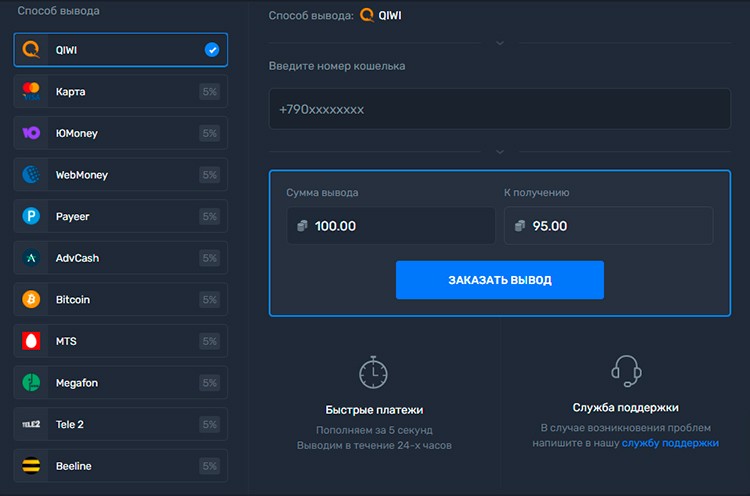Click the AdvCash logo icon
Screen dimensions: 750x496
(x=31, y=258)
